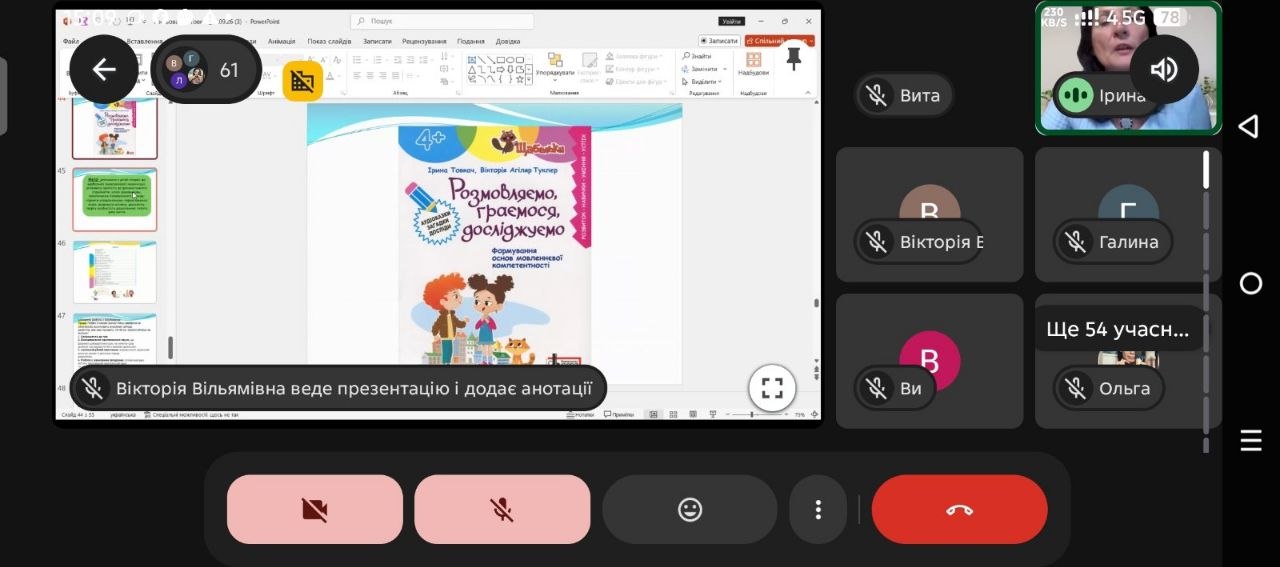Click українська language in status bar
The width and height of the screenshot is (1280, 567).
123,414
